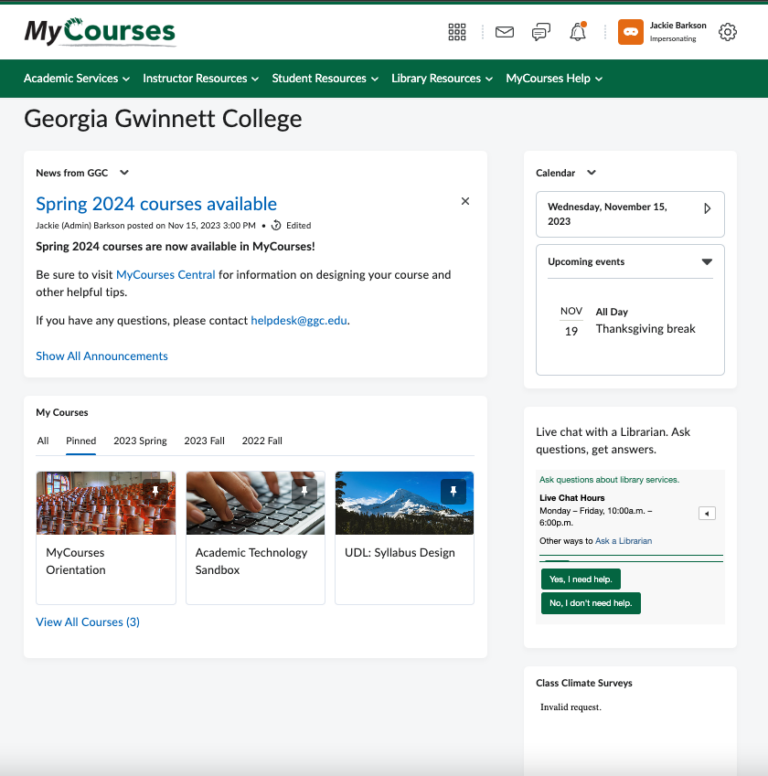768x776 pixels.
Task: Open the UDL: Syllabus Design mountain thumbnail
Action: coord(404,503)
